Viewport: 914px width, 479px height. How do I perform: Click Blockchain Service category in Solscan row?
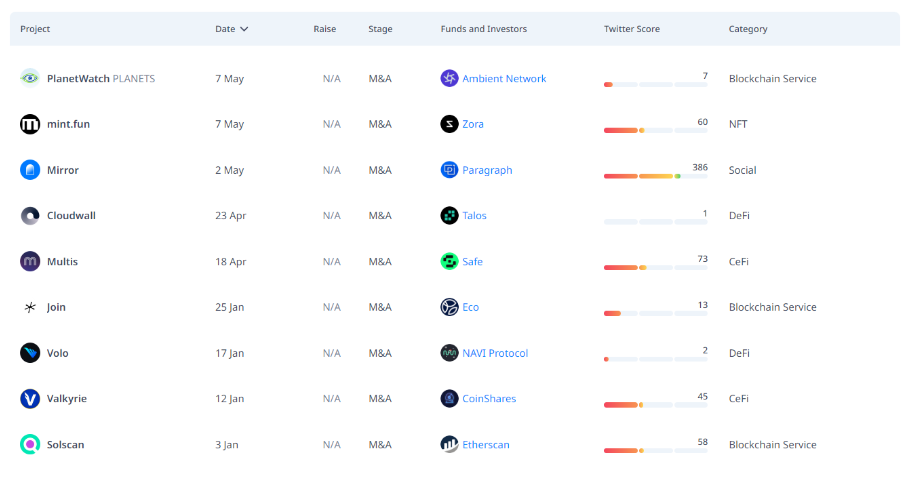(772, 445)
